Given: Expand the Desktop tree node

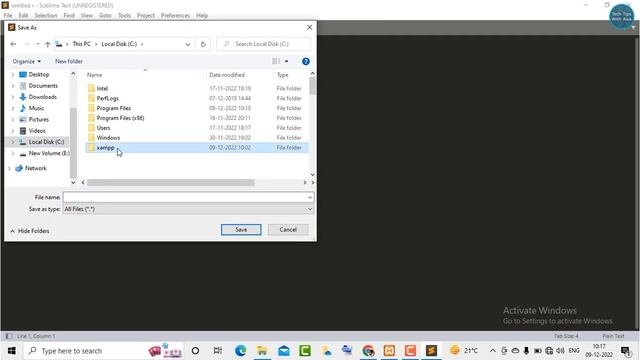Looking at the screenshot, I should coord(13,75).
